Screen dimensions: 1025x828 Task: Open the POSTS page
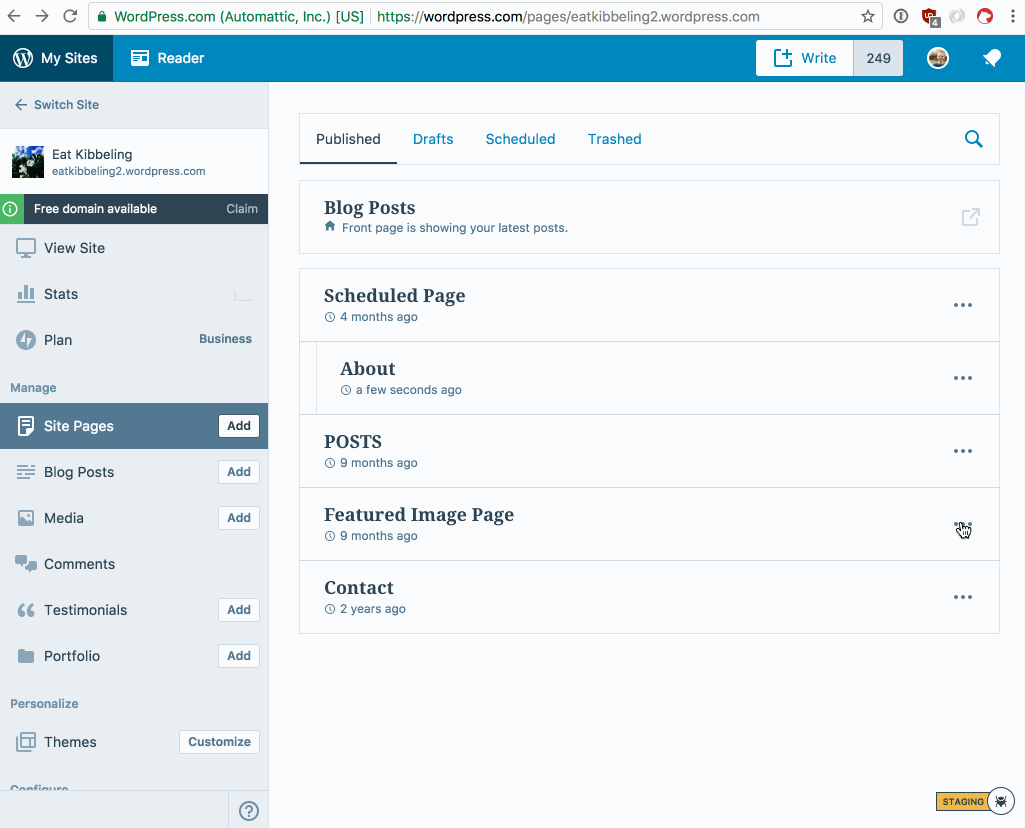(353, 442)
